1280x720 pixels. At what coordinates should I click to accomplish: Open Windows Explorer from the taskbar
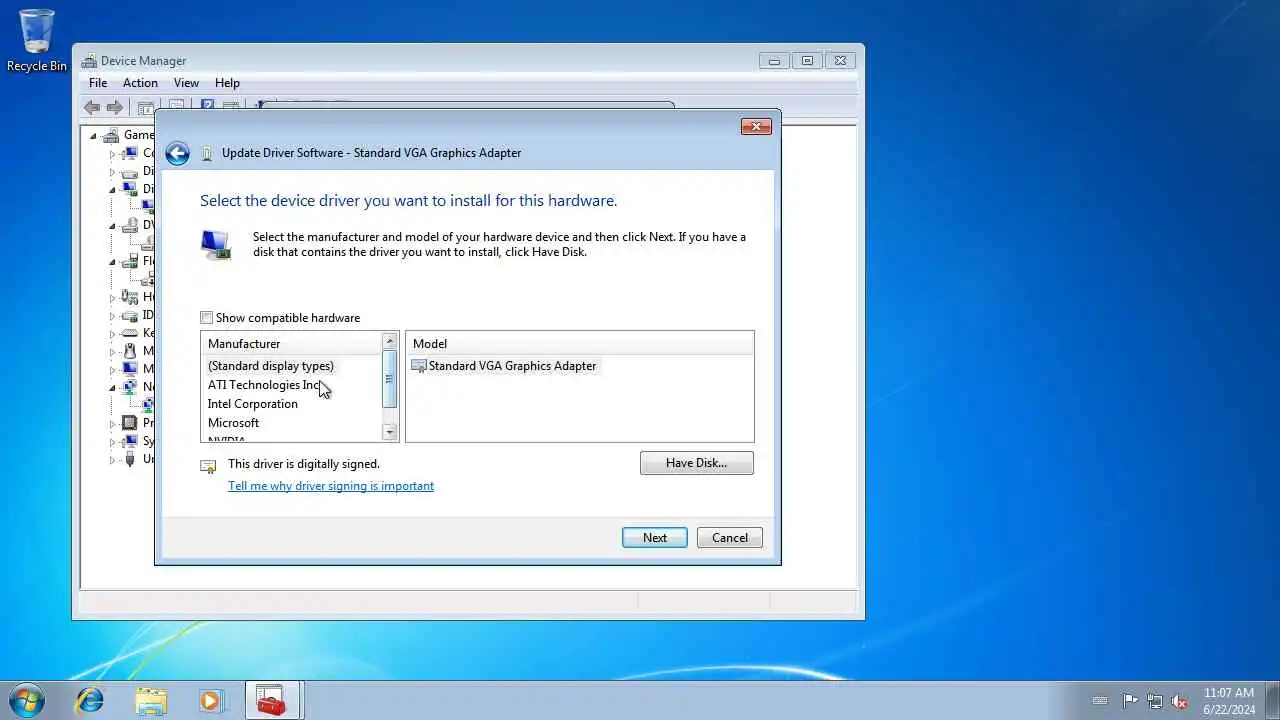coord(151,700)
